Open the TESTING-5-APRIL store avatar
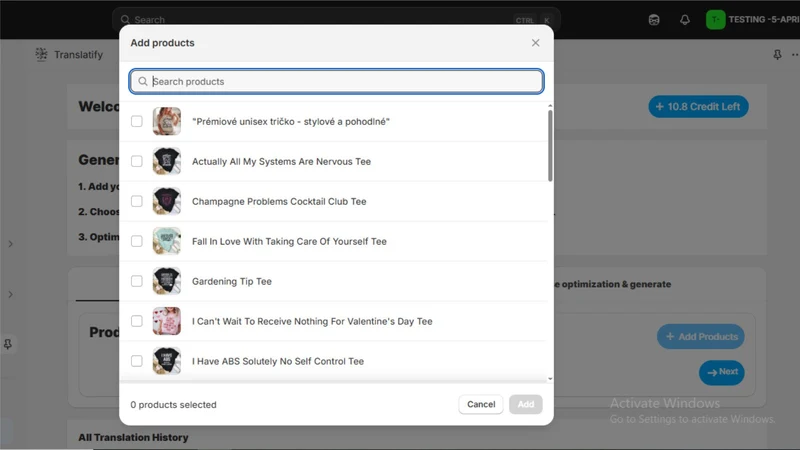800x450 pixels. [x=715, y=20]
